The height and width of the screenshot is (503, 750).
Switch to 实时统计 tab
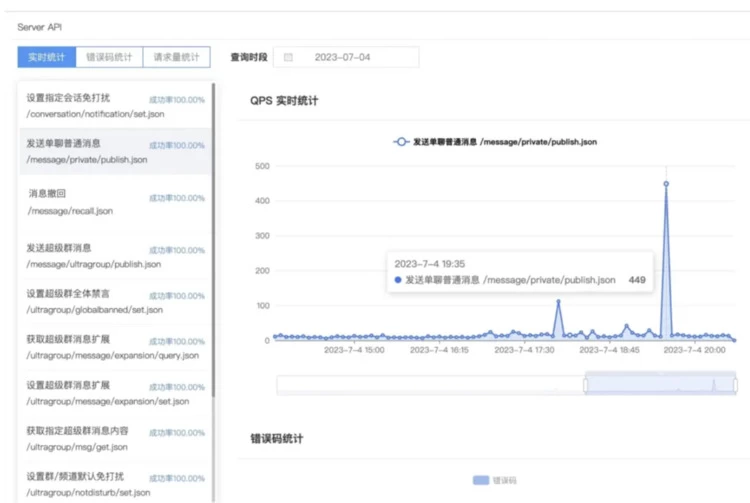pos(46,57)
